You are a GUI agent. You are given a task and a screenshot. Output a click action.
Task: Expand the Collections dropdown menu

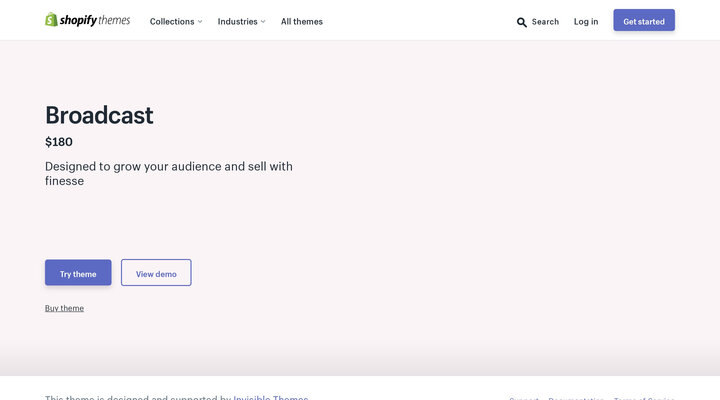(176, 22)
